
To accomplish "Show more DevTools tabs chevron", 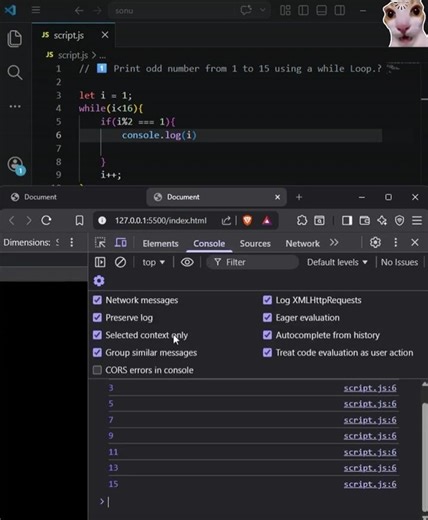I will pyautogui.click(x=334, y=243).
